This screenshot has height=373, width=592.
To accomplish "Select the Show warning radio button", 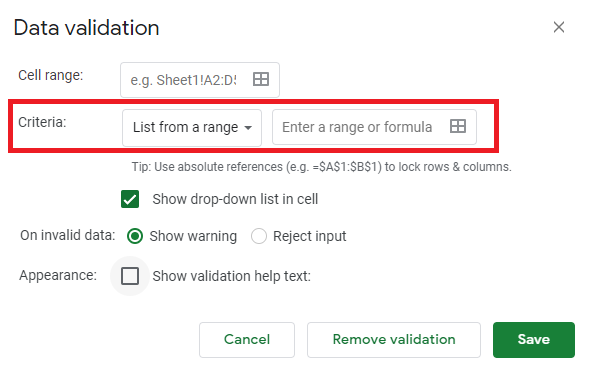I will pyautogui.click(x=135, y=236).
